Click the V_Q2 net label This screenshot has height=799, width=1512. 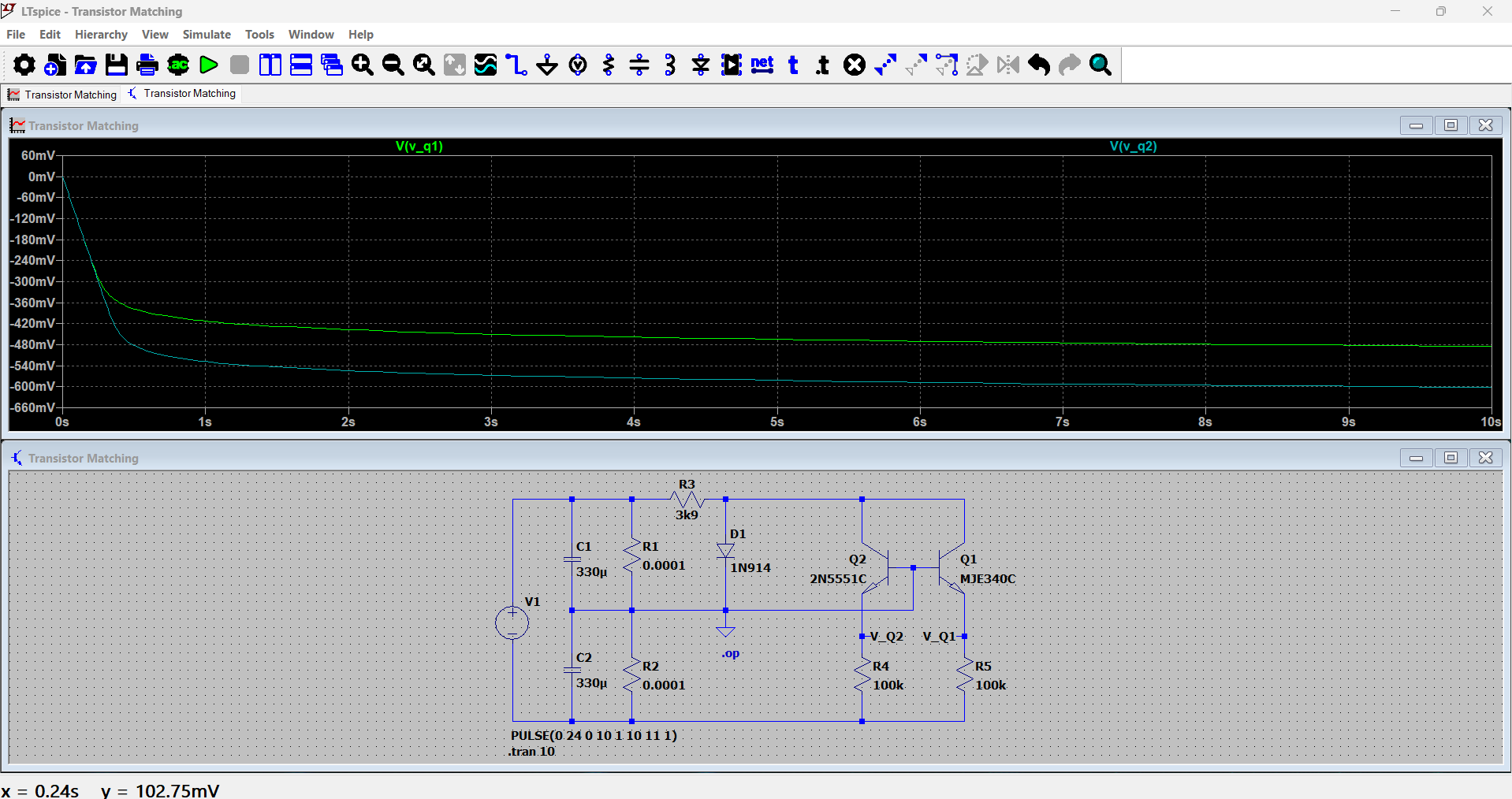tap(887, 637)
